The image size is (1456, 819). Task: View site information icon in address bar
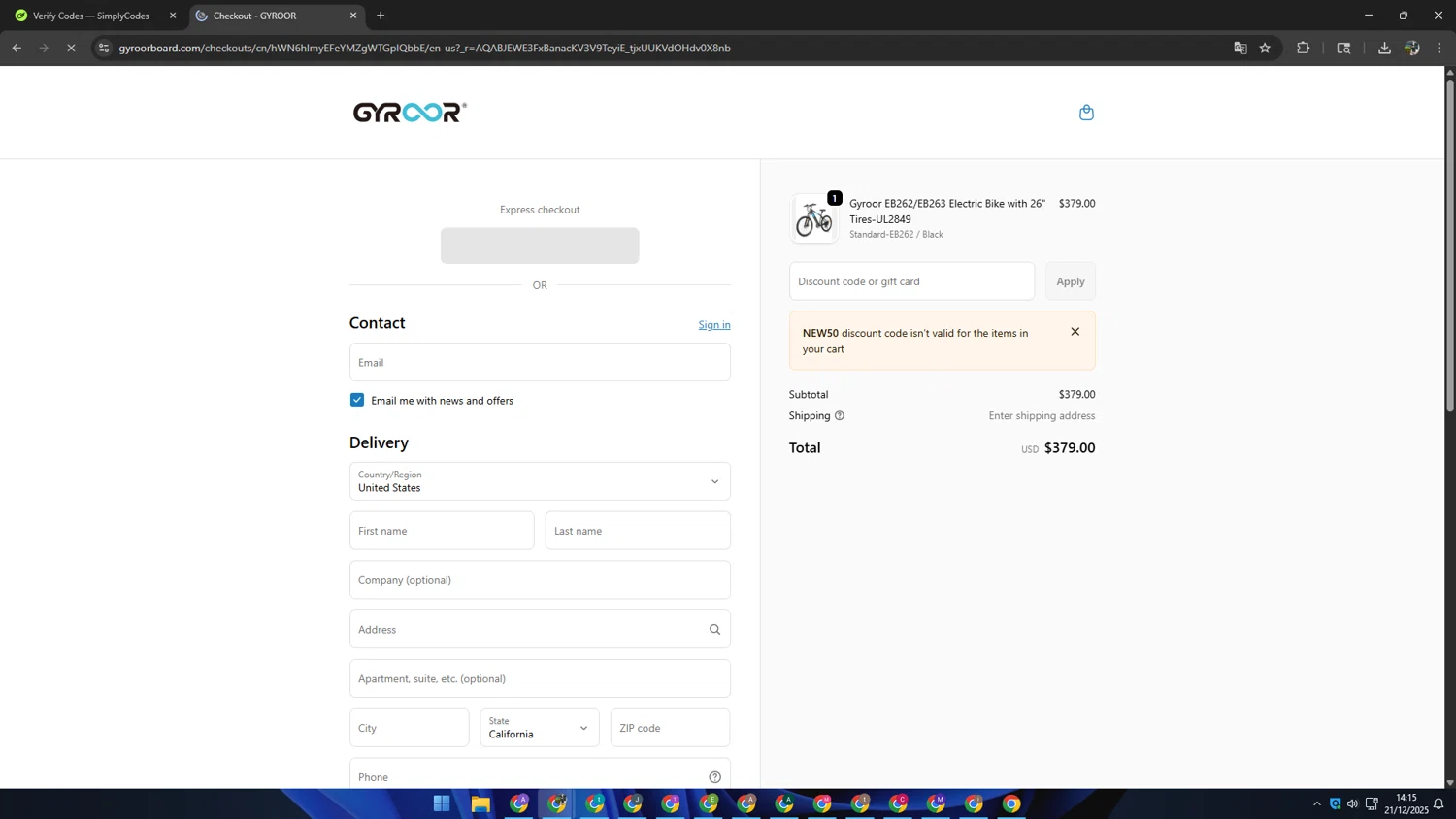click(x=104, y=48)
